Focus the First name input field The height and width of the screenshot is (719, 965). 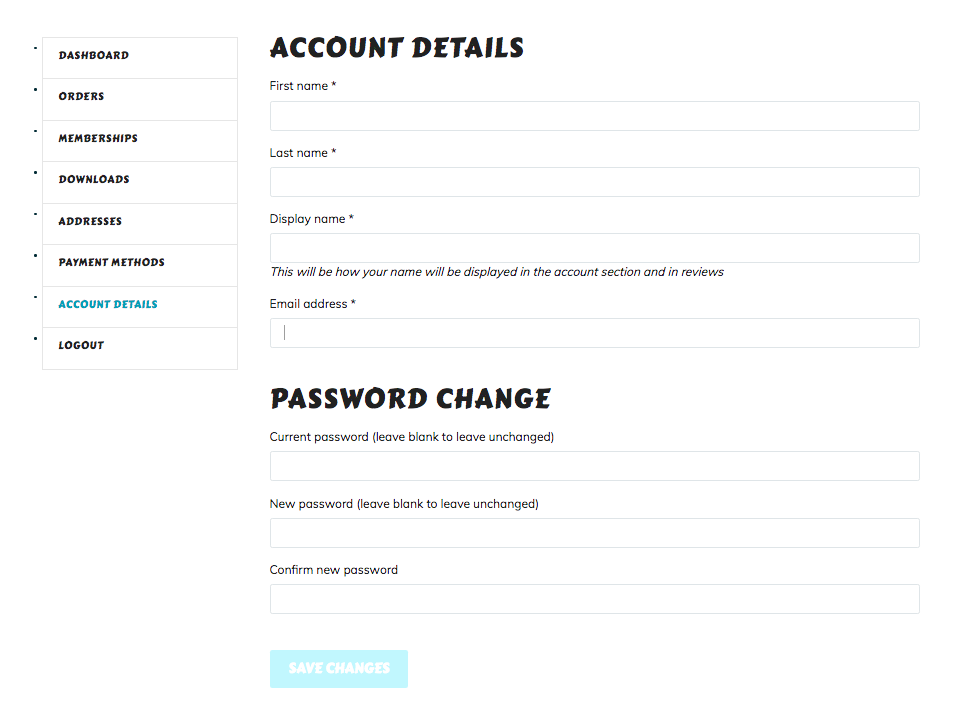tap(594, 116)
